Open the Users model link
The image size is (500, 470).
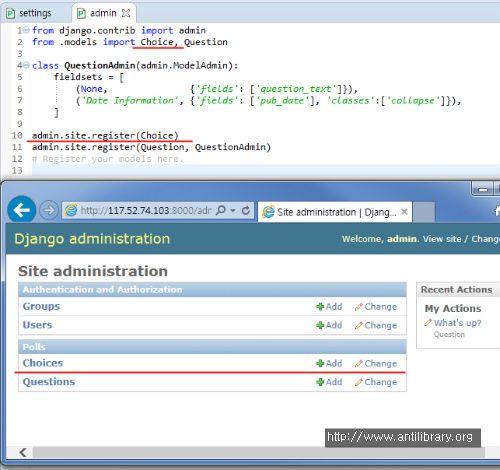[37, 325]
